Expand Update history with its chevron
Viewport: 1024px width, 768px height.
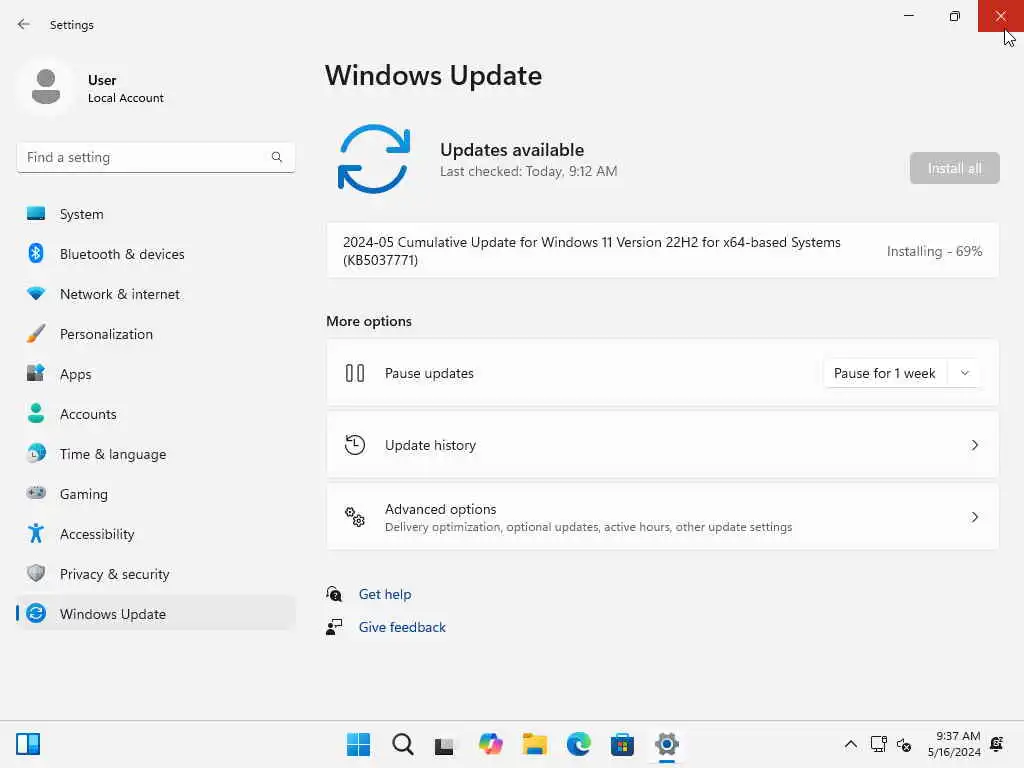point(974,445)
